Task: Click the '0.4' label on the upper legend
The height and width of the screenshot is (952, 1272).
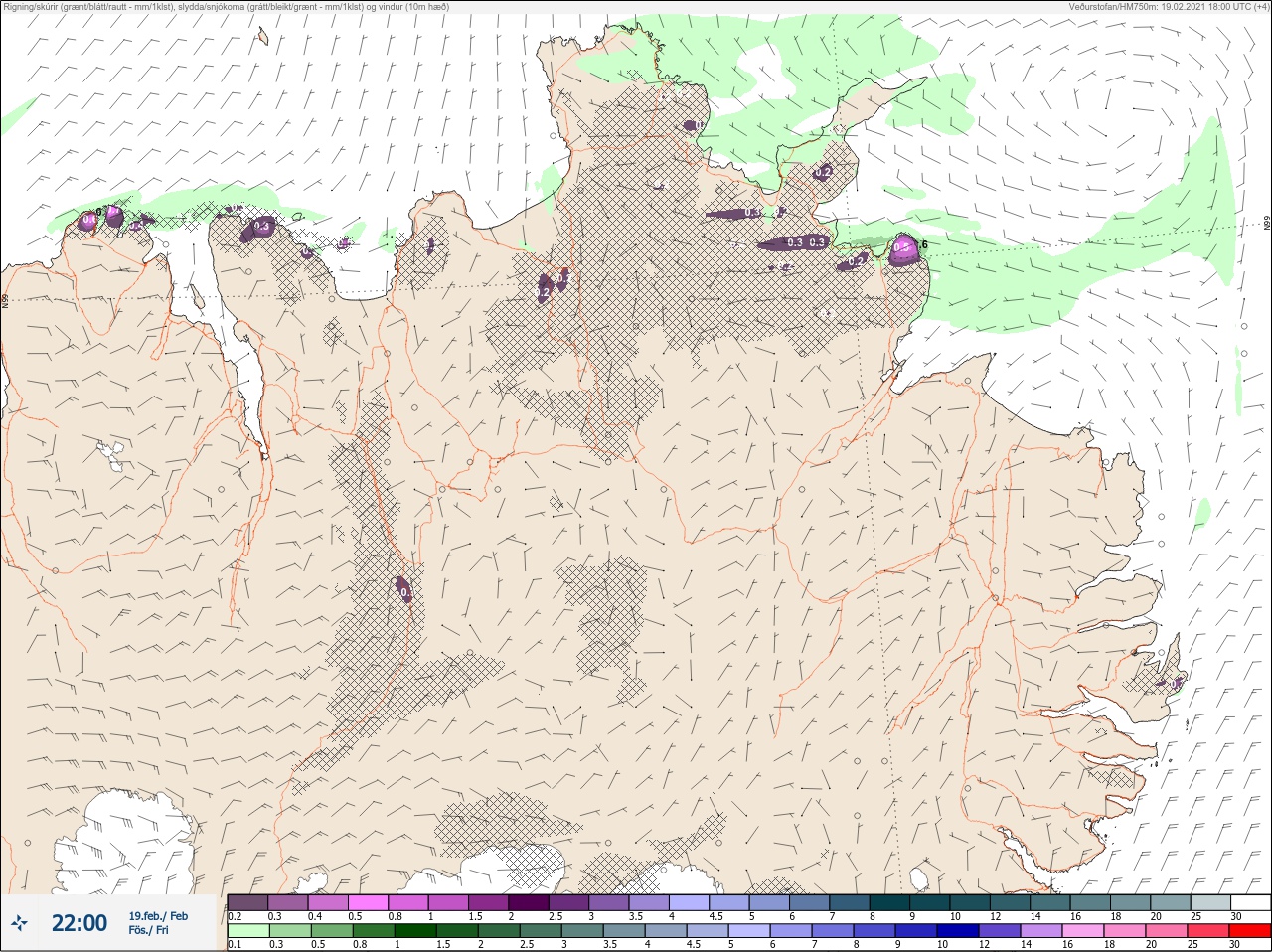Action: click(x=315, y=916)
